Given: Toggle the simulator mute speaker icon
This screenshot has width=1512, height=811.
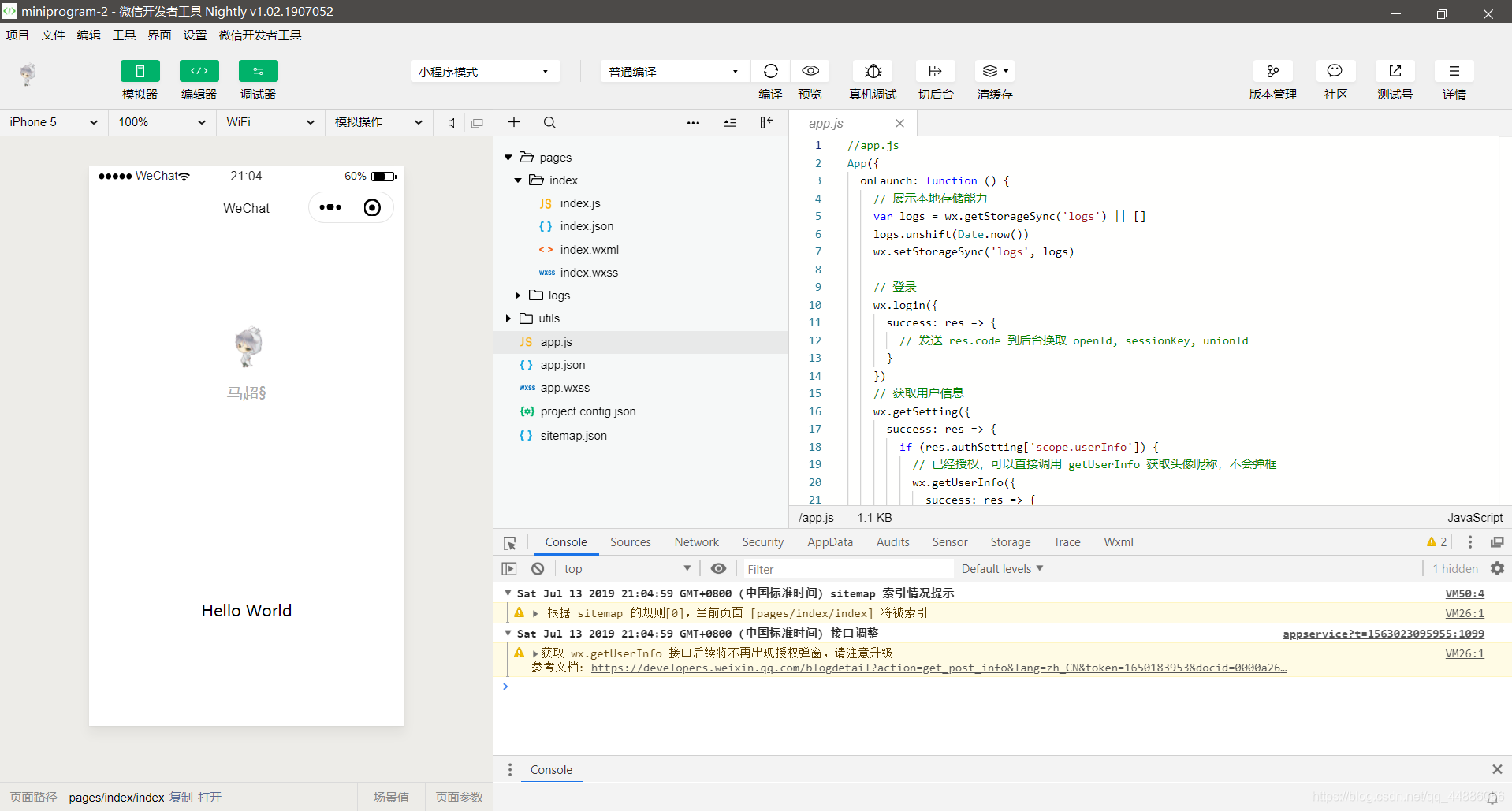Looking at the screenshot, I should [452, 123].
